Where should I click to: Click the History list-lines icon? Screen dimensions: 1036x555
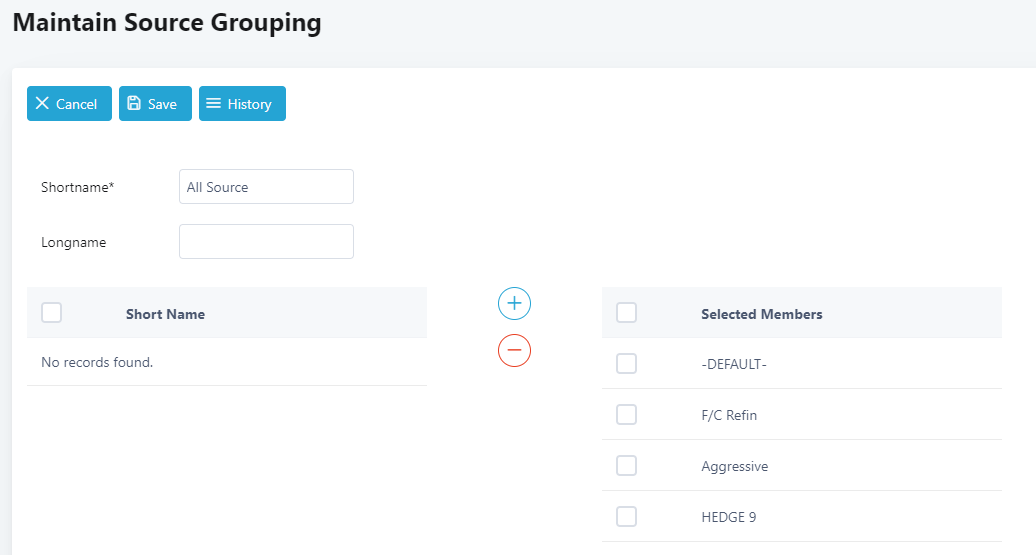coord(213,104)
